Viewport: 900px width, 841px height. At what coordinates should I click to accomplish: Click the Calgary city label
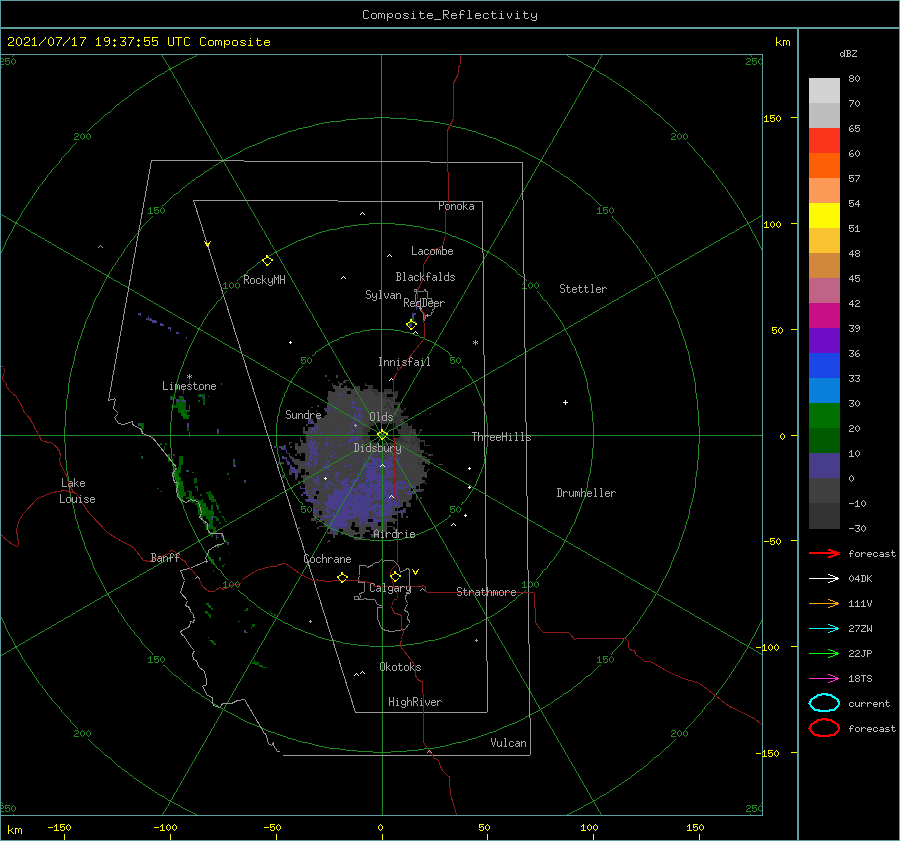[x=390, y=588]
